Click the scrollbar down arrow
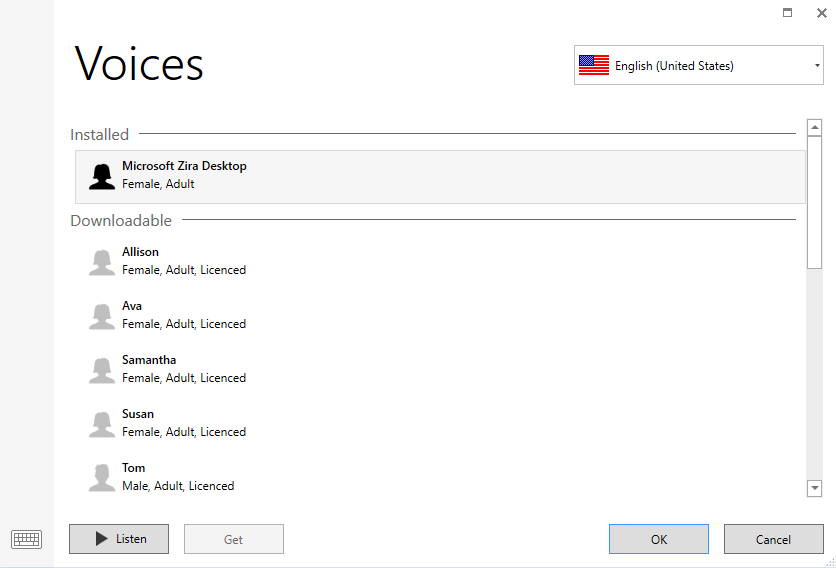 [x=814, y=488]
